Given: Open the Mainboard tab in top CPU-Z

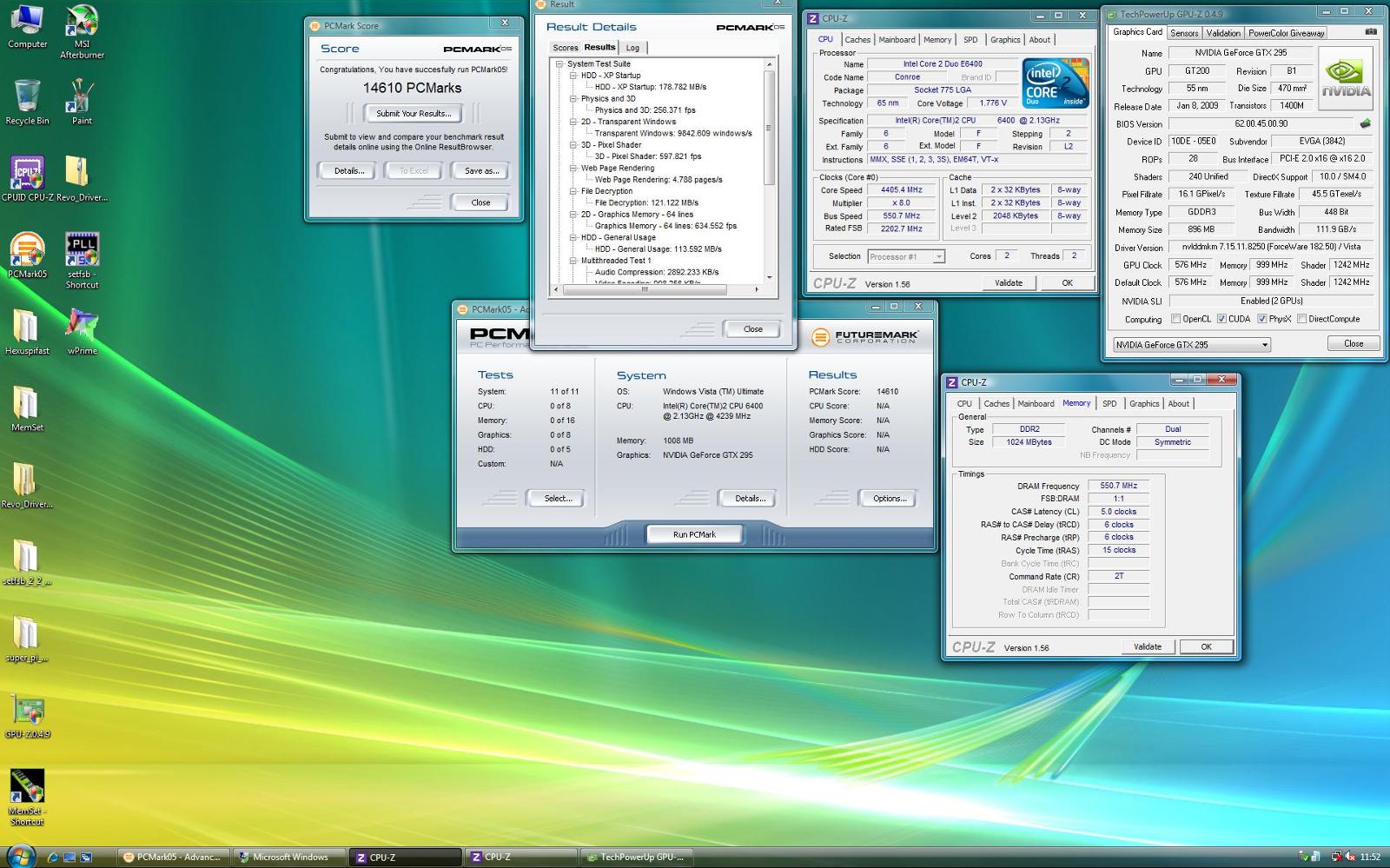Looking at the screenshot, I should [x=897, y=40].
